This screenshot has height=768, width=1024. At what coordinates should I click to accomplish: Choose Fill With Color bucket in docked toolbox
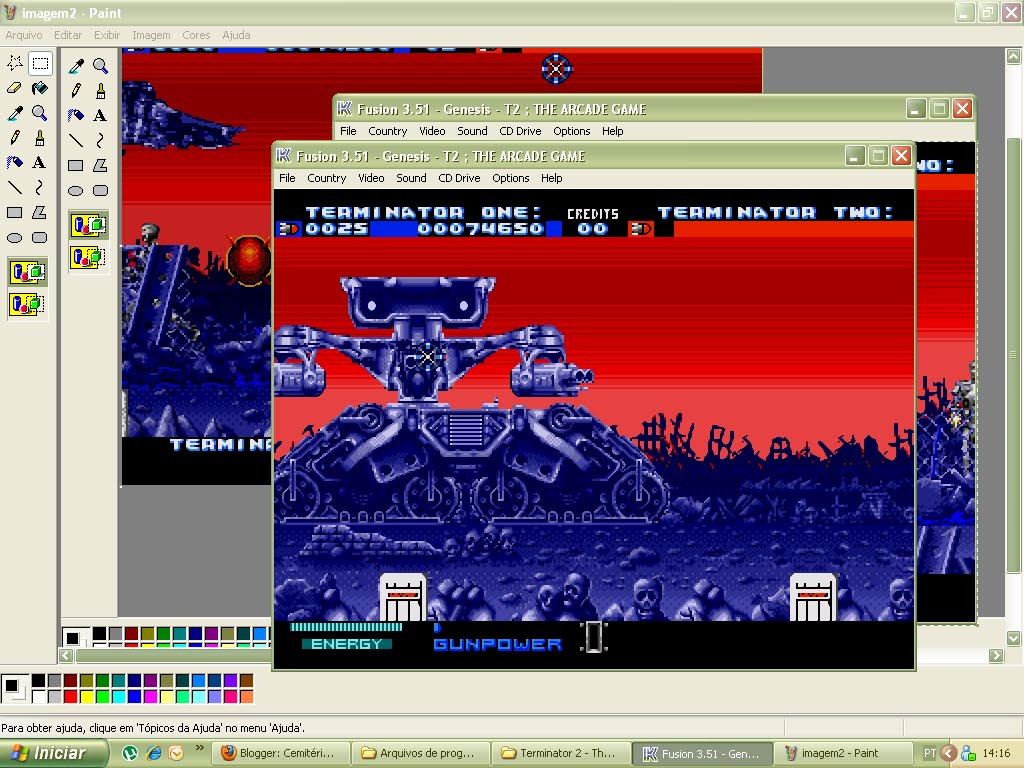[x=40, y=88]
